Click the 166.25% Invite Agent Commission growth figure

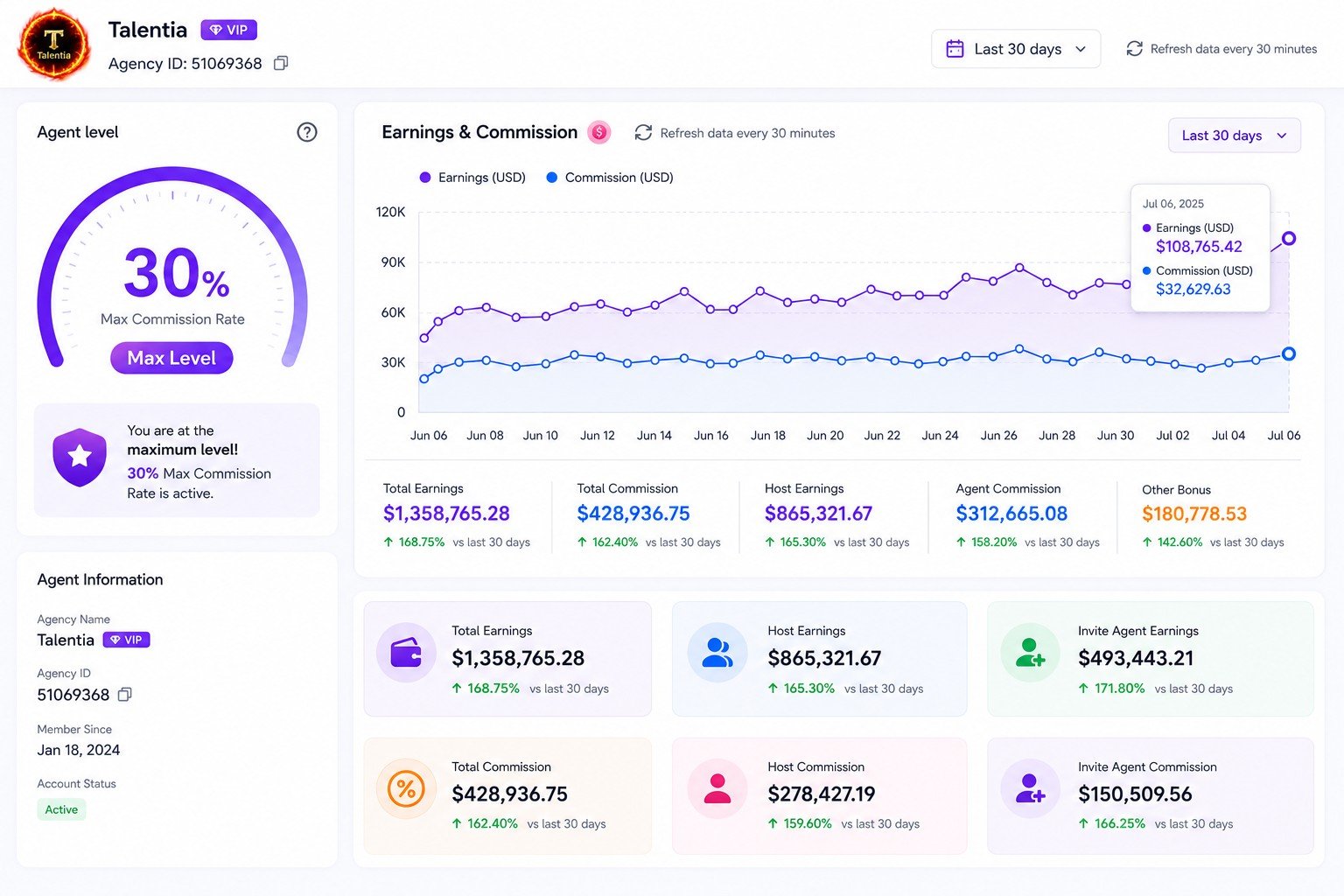click(x=1120, y=823)
